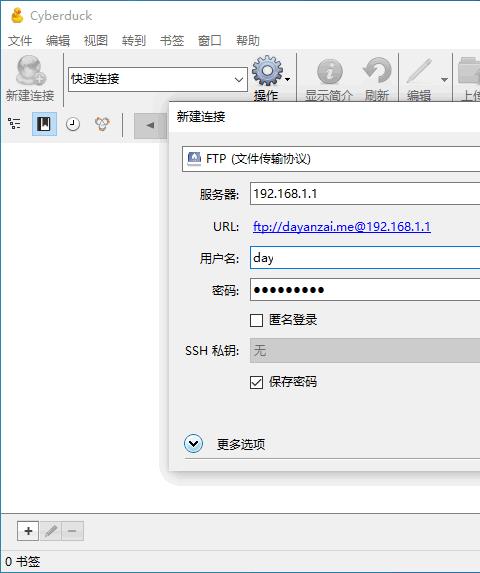The height and width of the screenshot is (573, 480).
Task: Edit bookmark using bottom pencil button
Action: [51, 531]
